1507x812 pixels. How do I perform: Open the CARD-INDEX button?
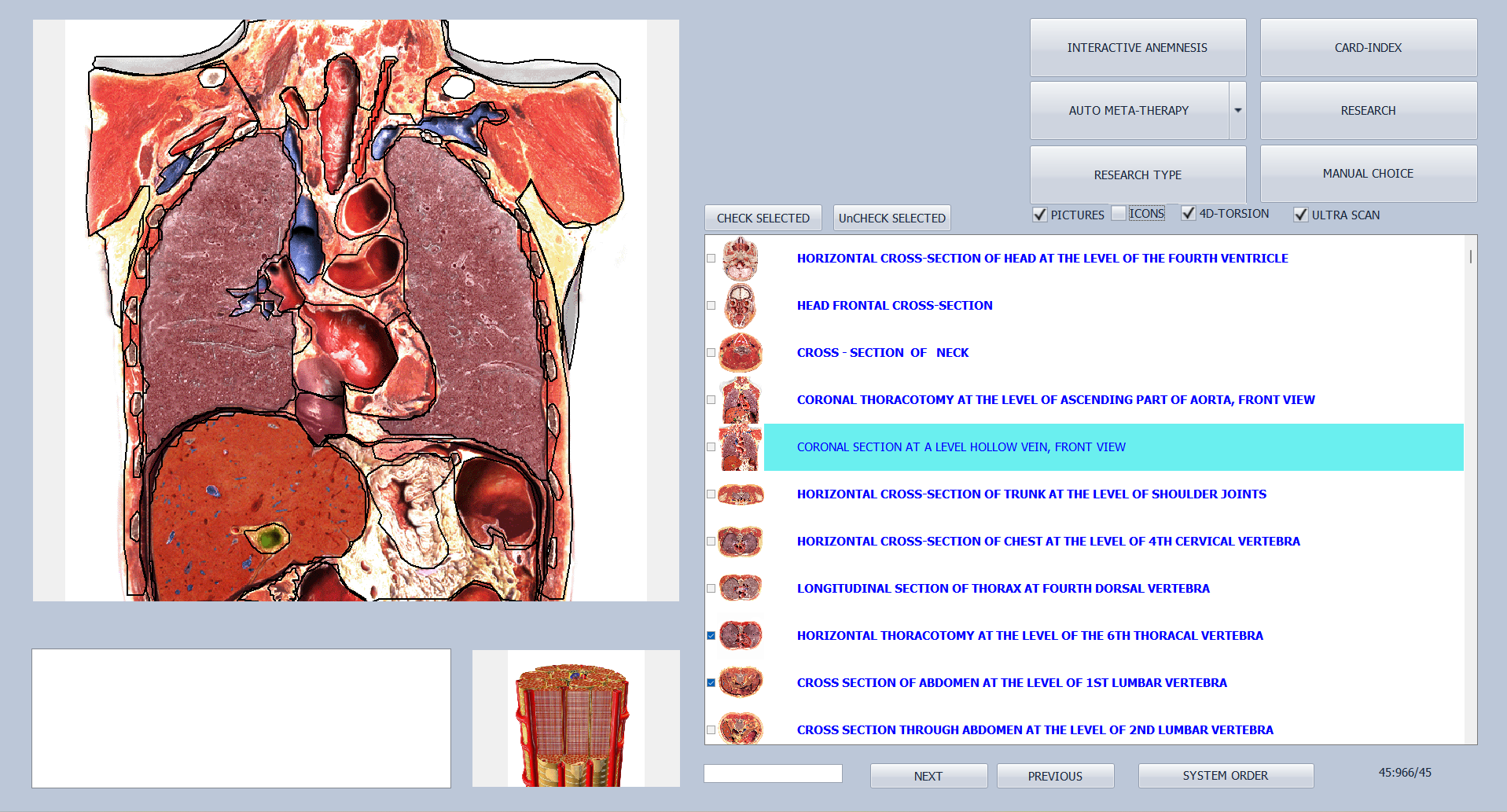click(1368, 48)
